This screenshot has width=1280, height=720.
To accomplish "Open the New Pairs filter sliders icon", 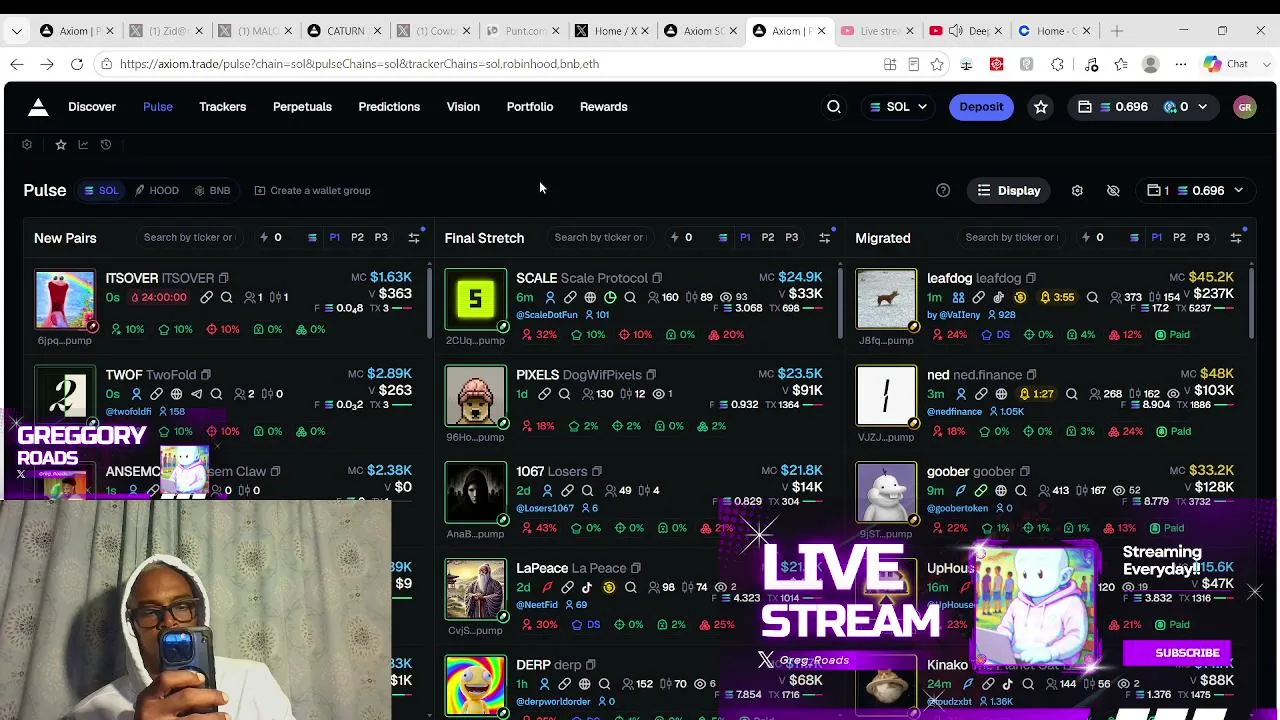I will [414, 238].
